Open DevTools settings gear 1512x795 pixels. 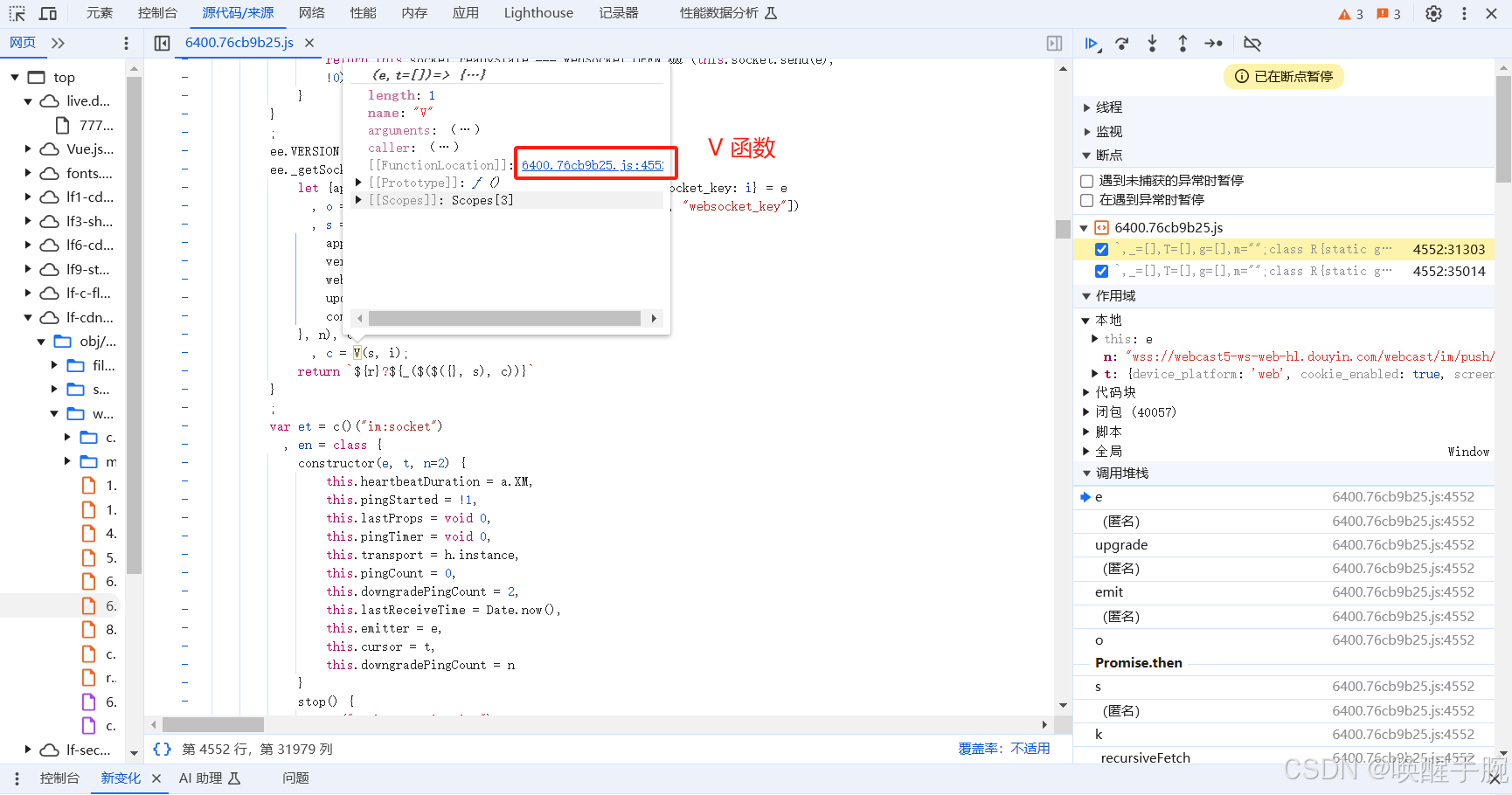point(1433,13)
